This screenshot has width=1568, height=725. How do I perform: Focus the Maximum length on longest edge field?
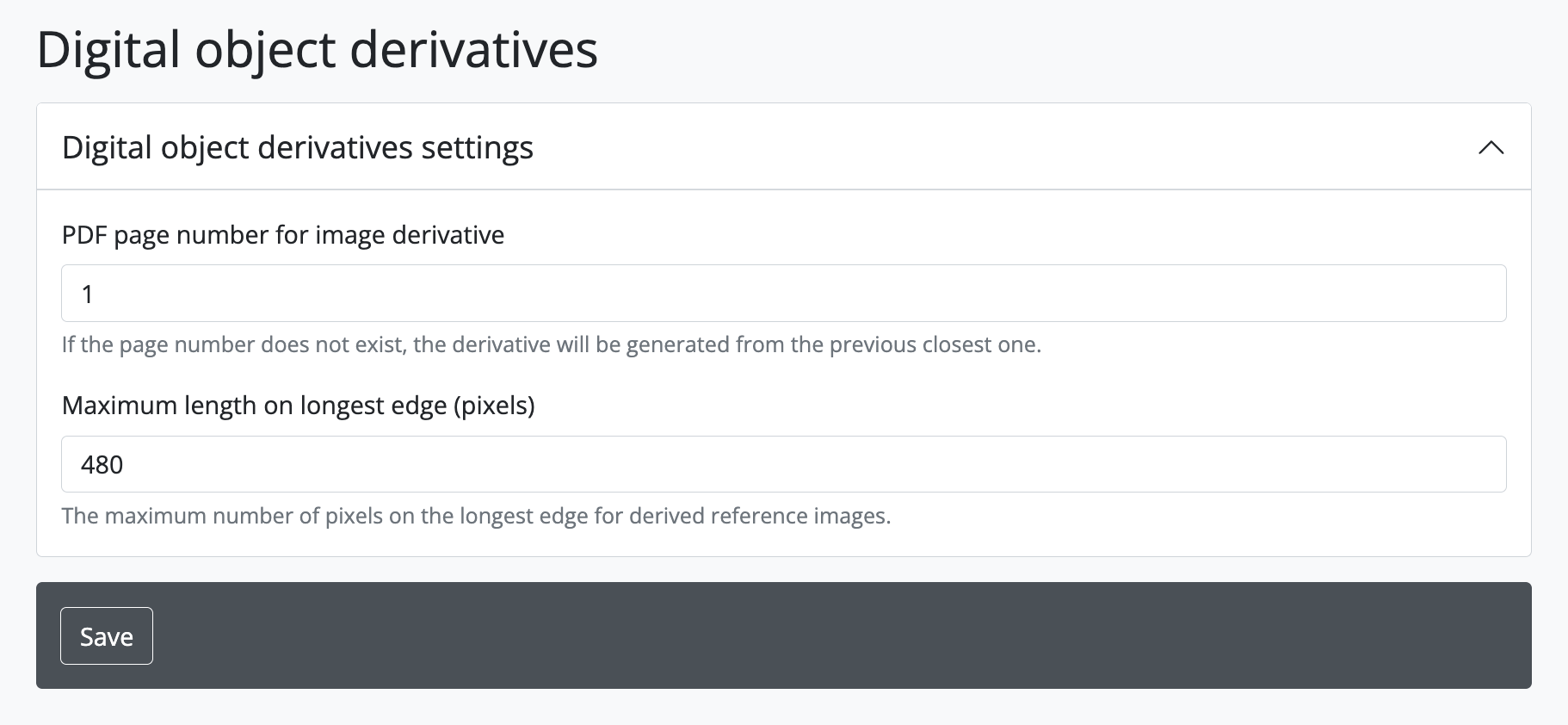click(783, 465)
